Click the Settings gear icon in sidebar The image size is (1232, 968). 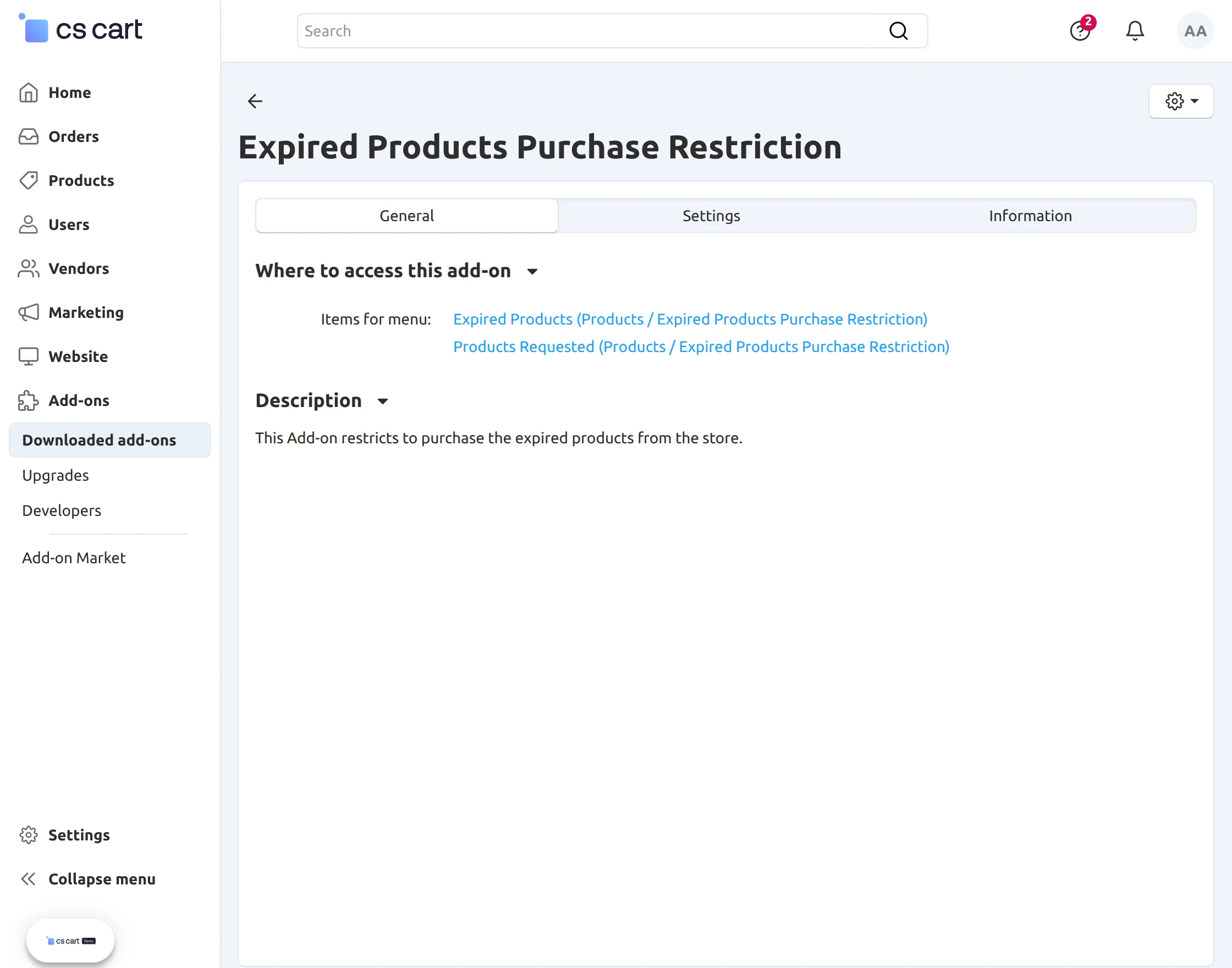[29, 835]
